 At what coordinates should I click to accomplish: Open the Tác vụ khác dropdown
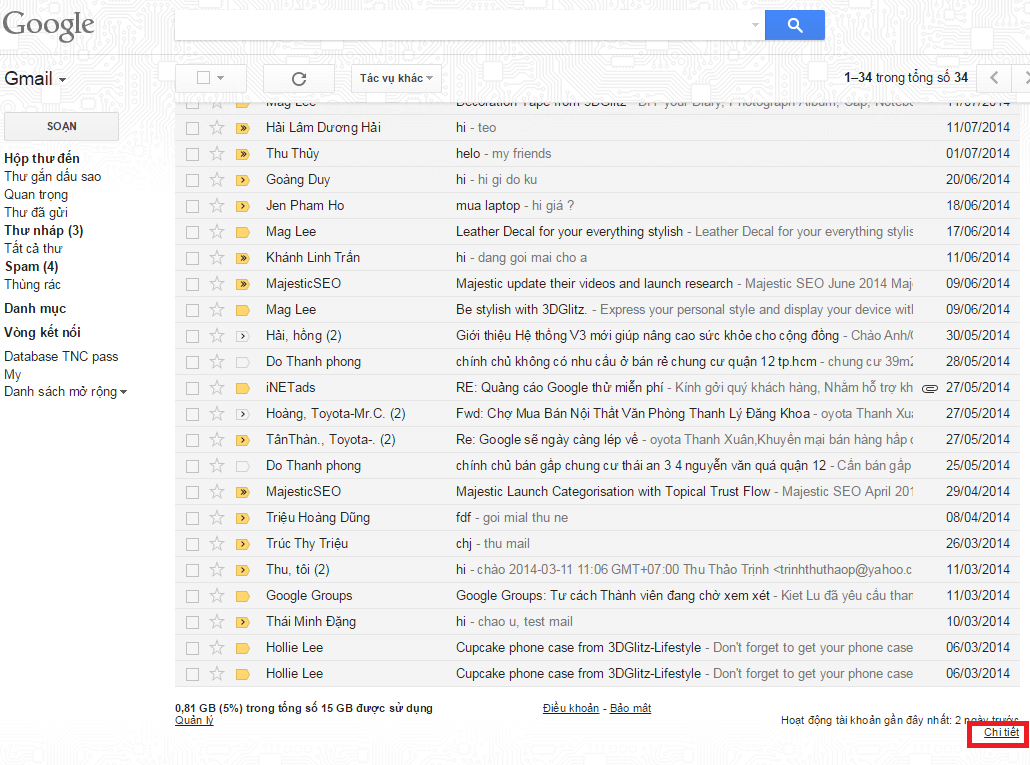[396, 79]
